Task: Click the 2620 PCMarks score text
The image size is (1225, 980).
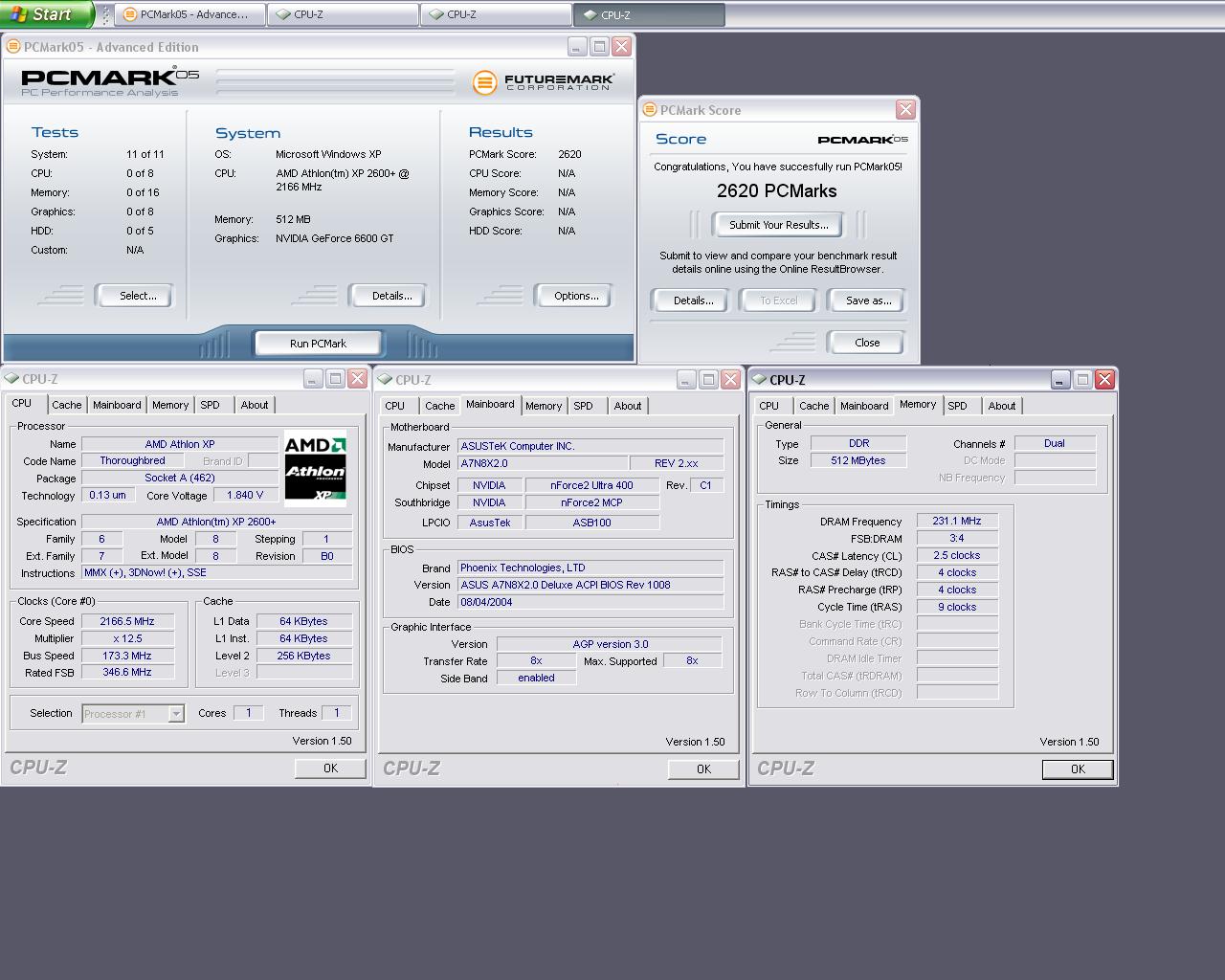Action: coord(776,190)
